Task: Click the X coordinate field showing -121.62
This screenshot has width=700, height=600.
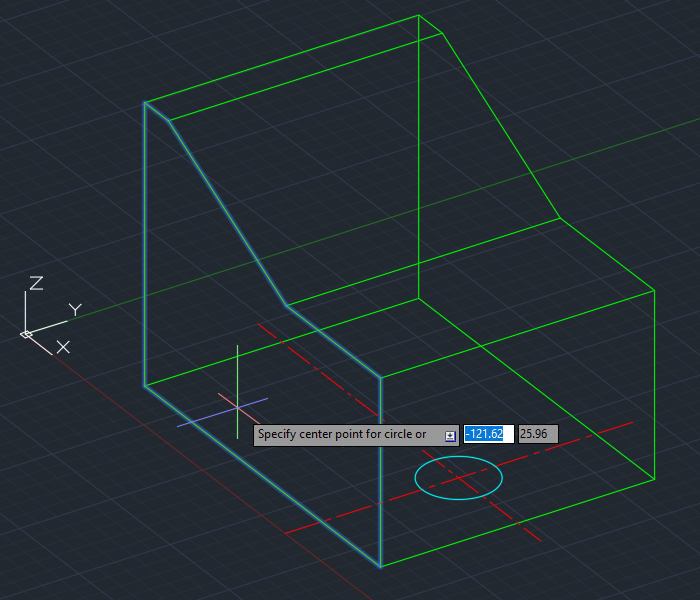Action: click(x=488, y=434)
